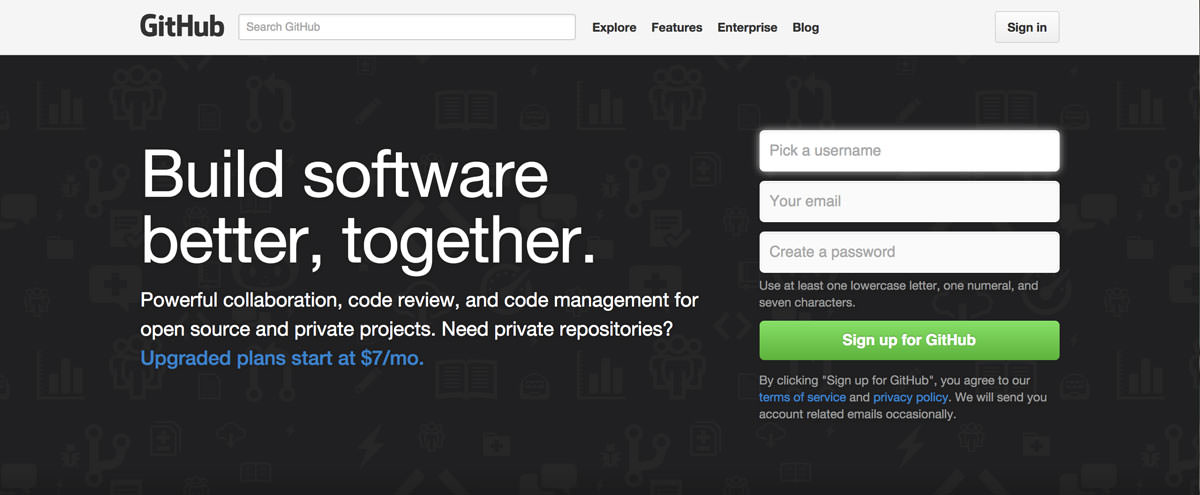Click the GitHub logo
1200x495 pixels.
click(x=182, y=27)
